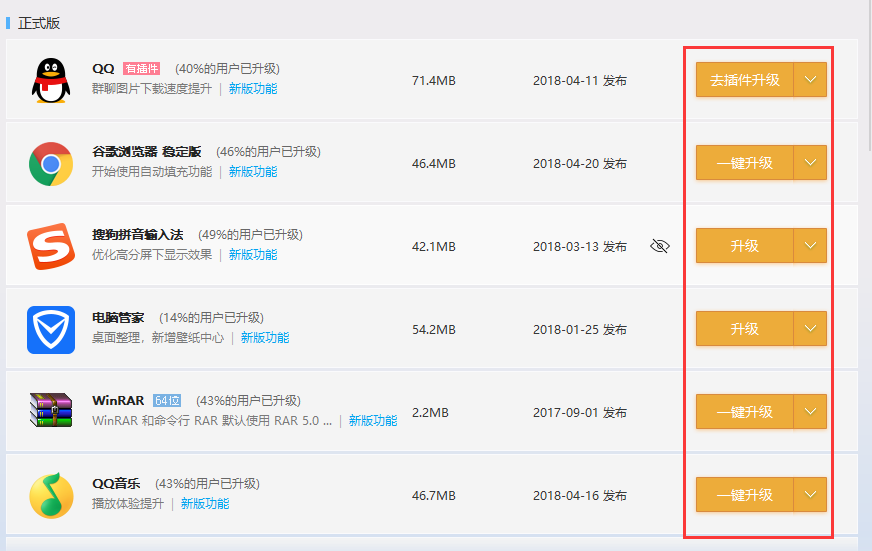
Task: Click the 电脑管家 software name
Action: 118,317
